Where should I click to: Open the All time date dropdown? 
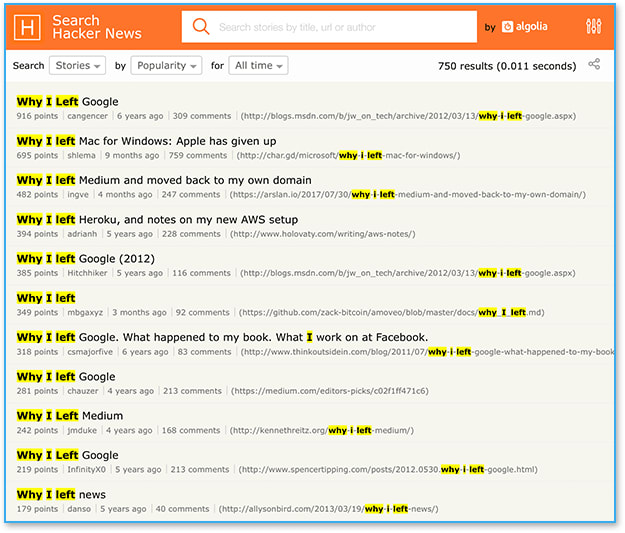258,65
